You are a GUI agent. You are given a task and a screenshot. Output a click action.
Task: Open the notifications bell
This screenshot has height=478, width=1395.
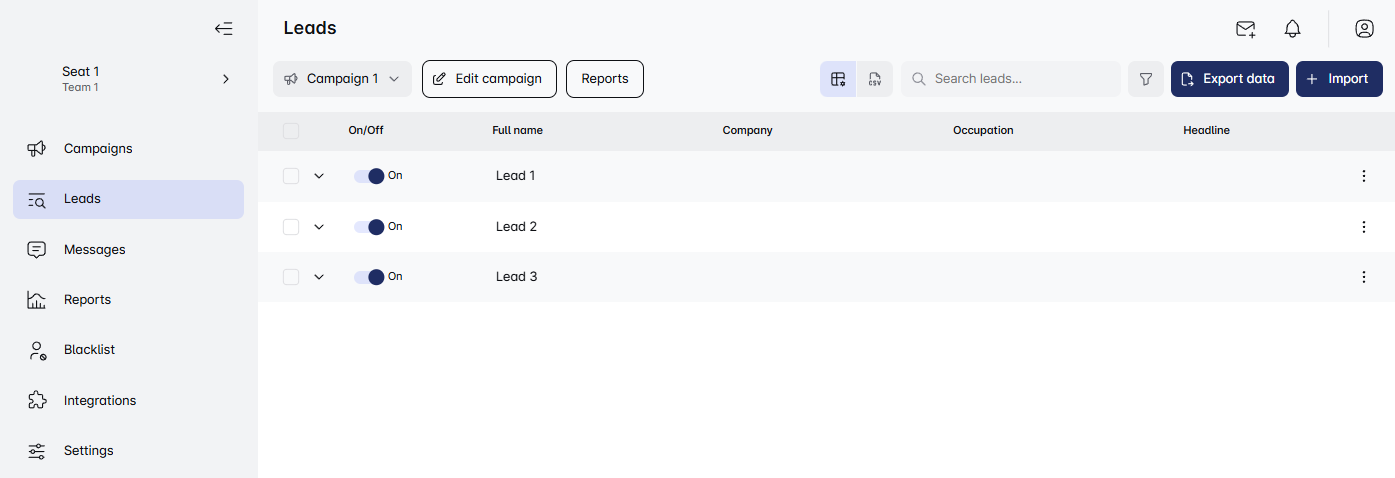(1293, 29)
